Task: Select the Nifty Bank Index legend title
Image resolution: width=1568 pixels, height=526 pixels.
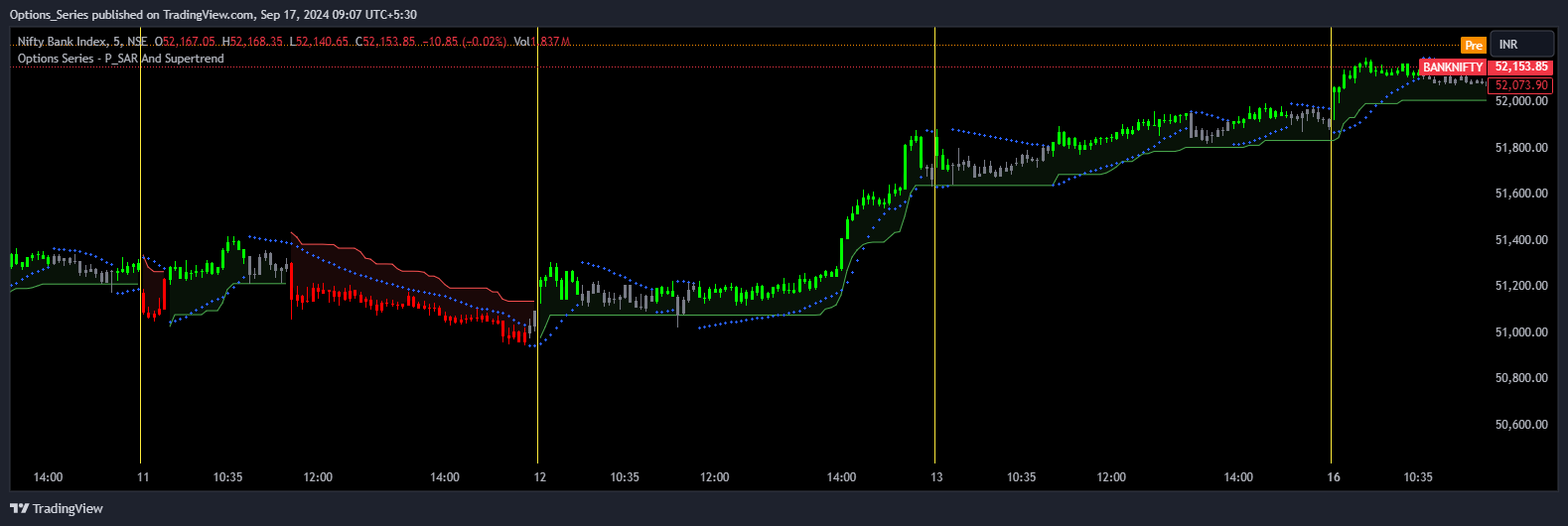Action: click(82, 42)
